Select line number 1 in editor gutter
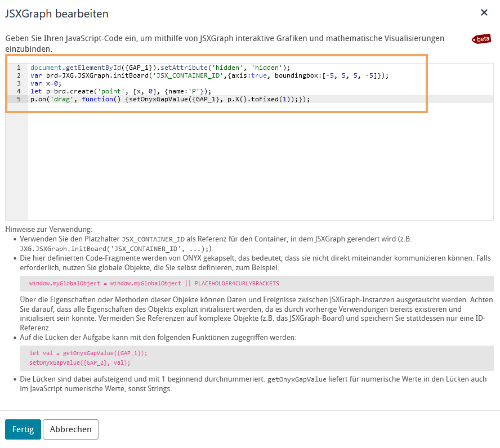This screenshot has height=448, width=500. click(x=18, y=68)
